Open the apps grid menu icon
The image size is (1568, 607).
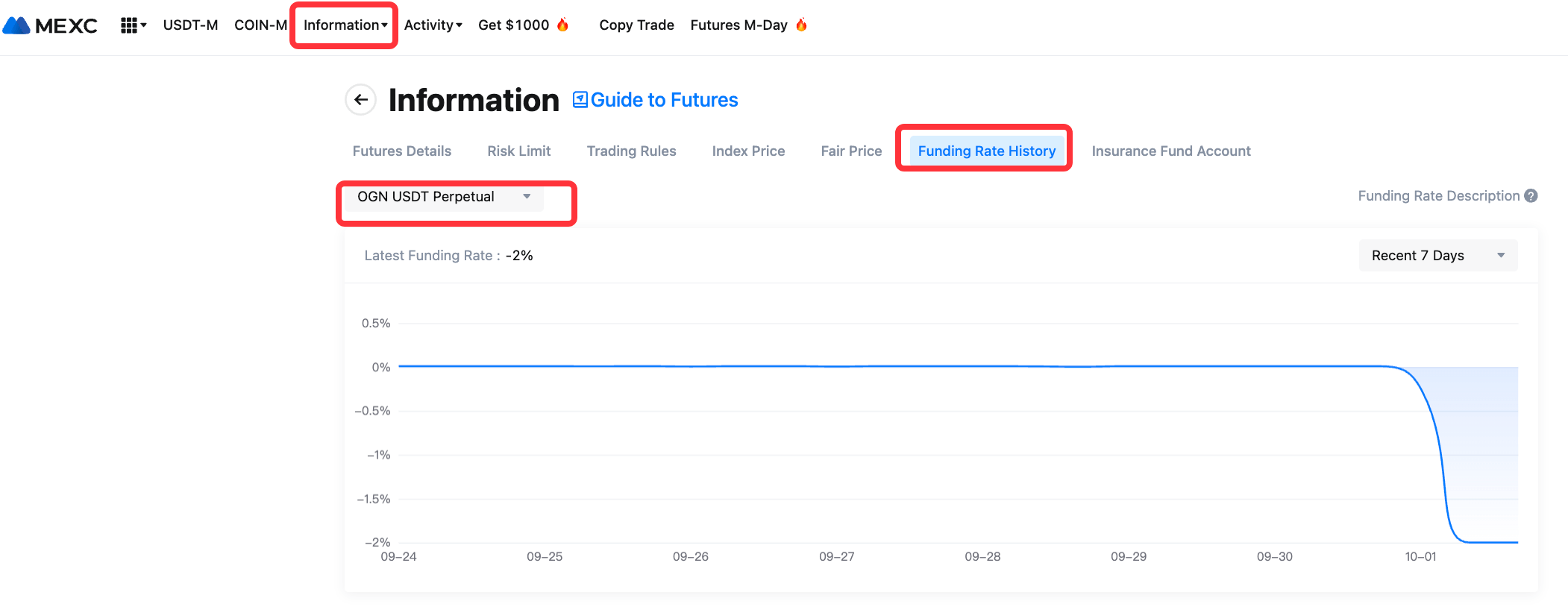tap(129, 25)
